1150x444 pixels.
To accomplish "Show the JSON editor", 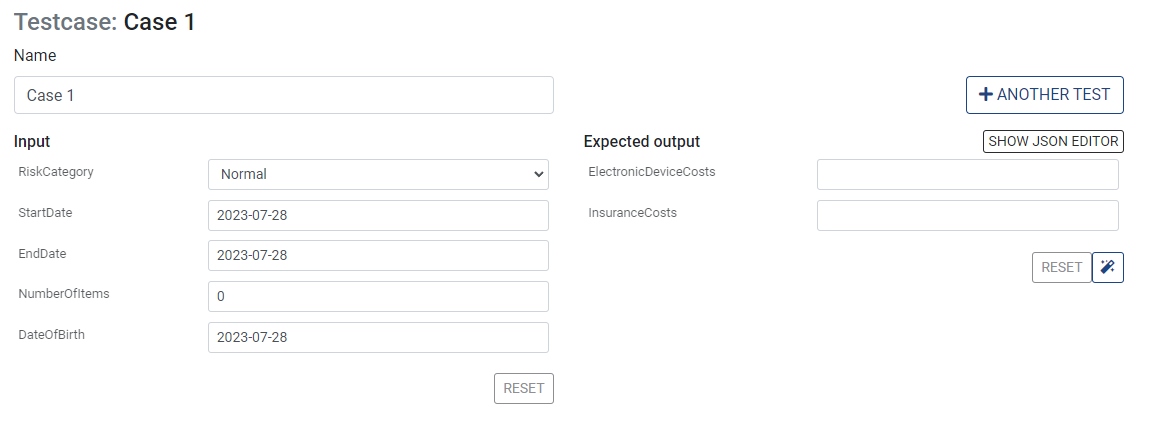I will click(x=1053, y=141).
